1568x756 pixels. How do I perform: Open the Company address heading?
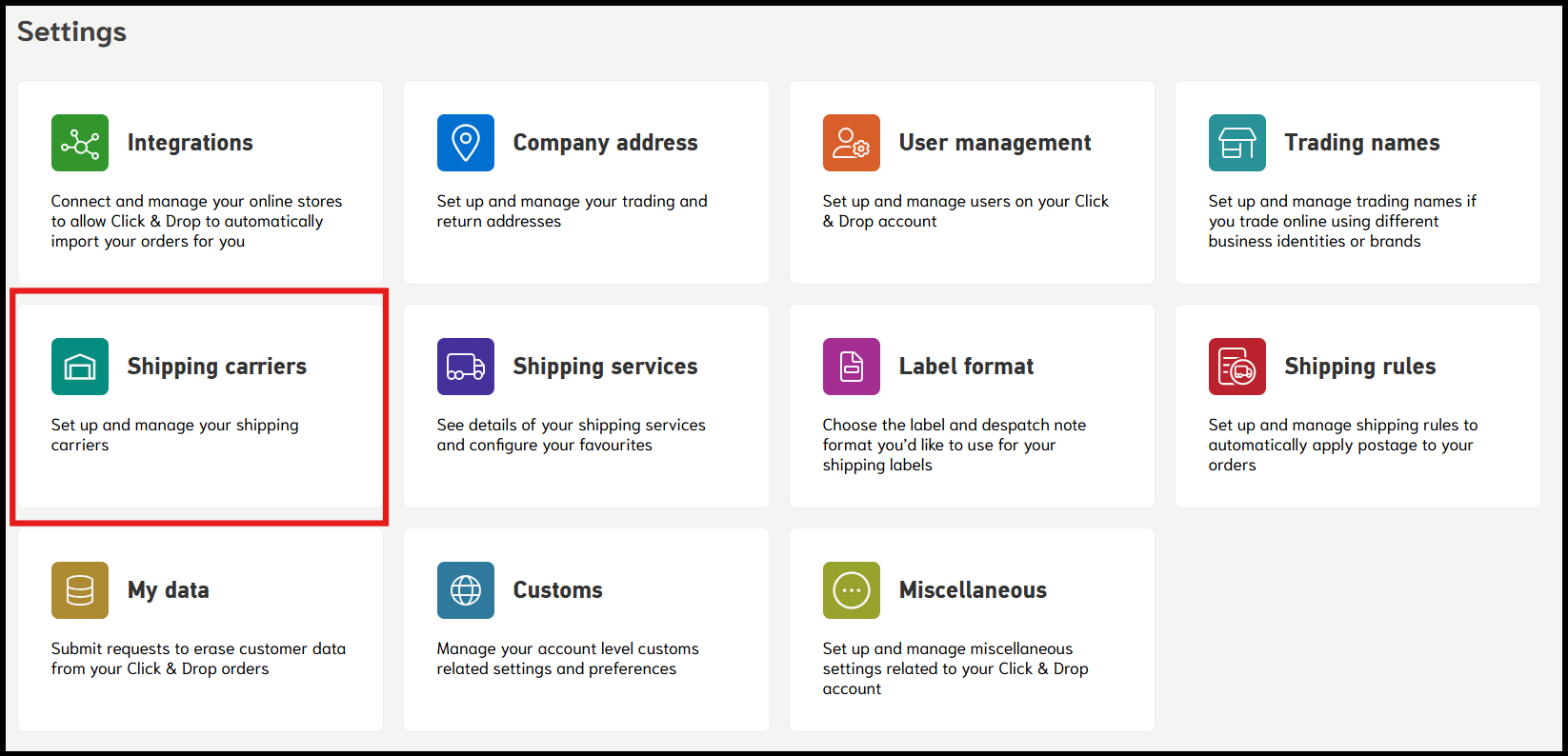[x=605, y=143]
